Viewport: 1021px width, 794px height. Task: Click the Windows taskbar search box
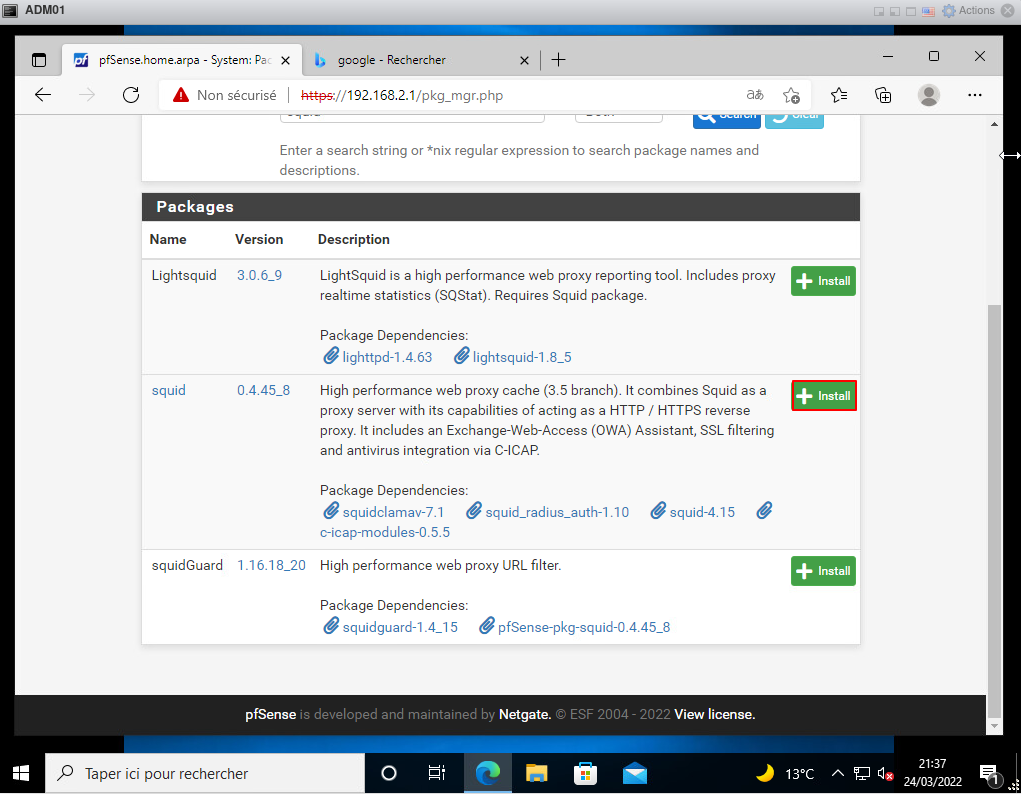(205, 773)
